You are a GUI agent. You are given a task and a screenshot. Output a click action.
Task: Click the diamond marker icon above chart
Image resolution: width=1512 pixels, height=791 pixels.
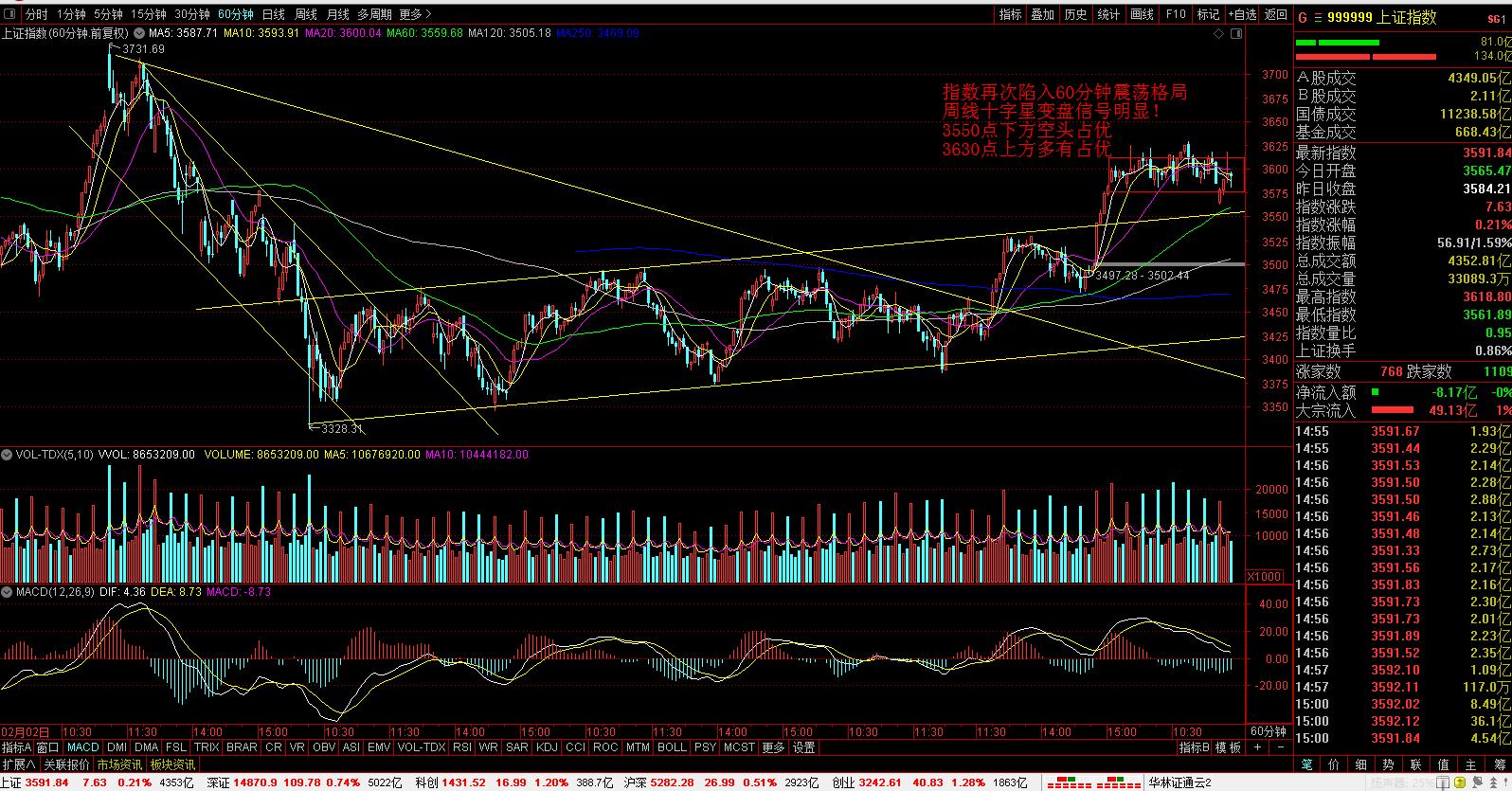[x=1220, y=33]
